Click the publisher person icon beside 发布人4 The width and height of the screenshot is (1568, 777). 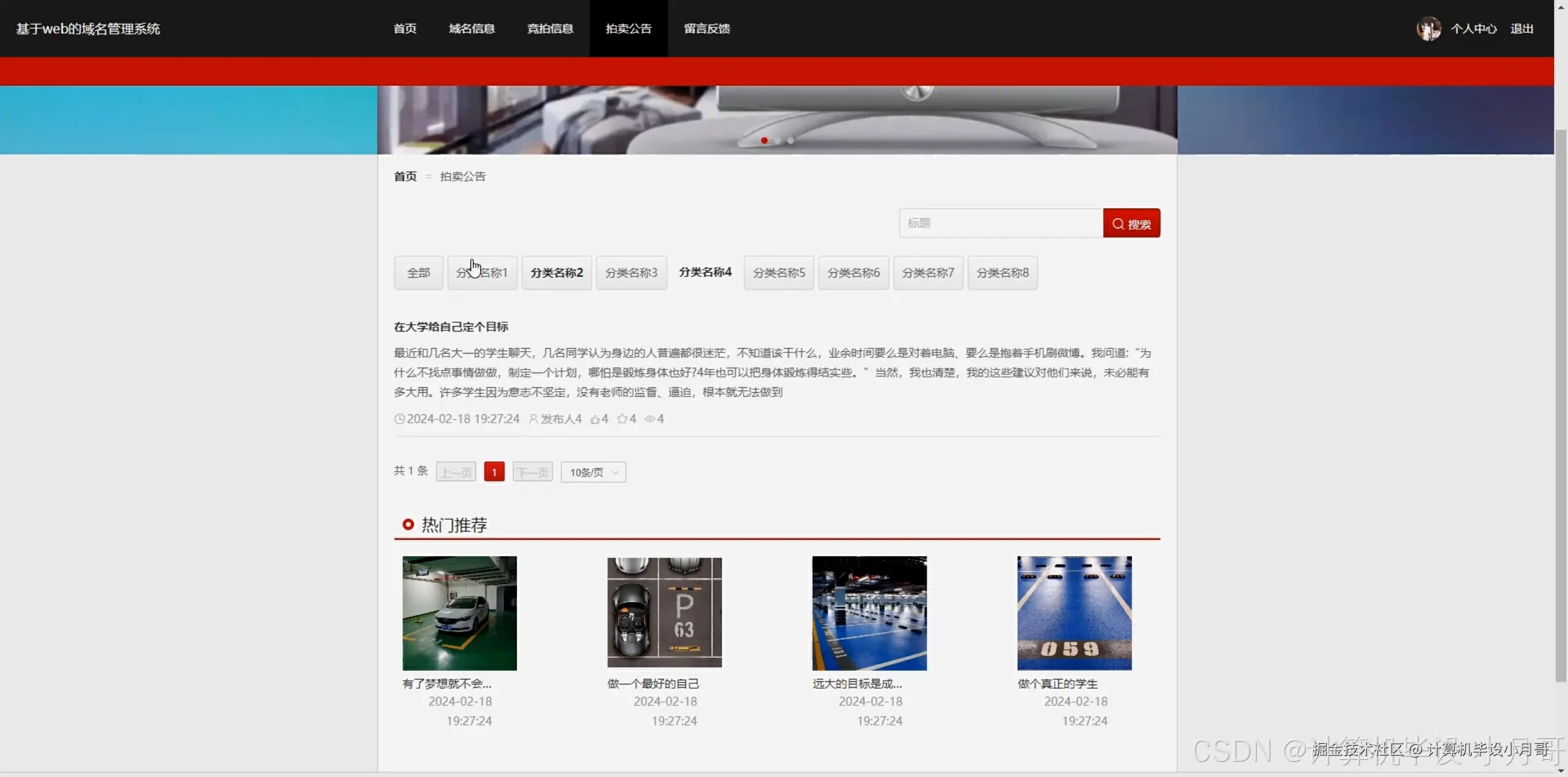click(533, 419)
